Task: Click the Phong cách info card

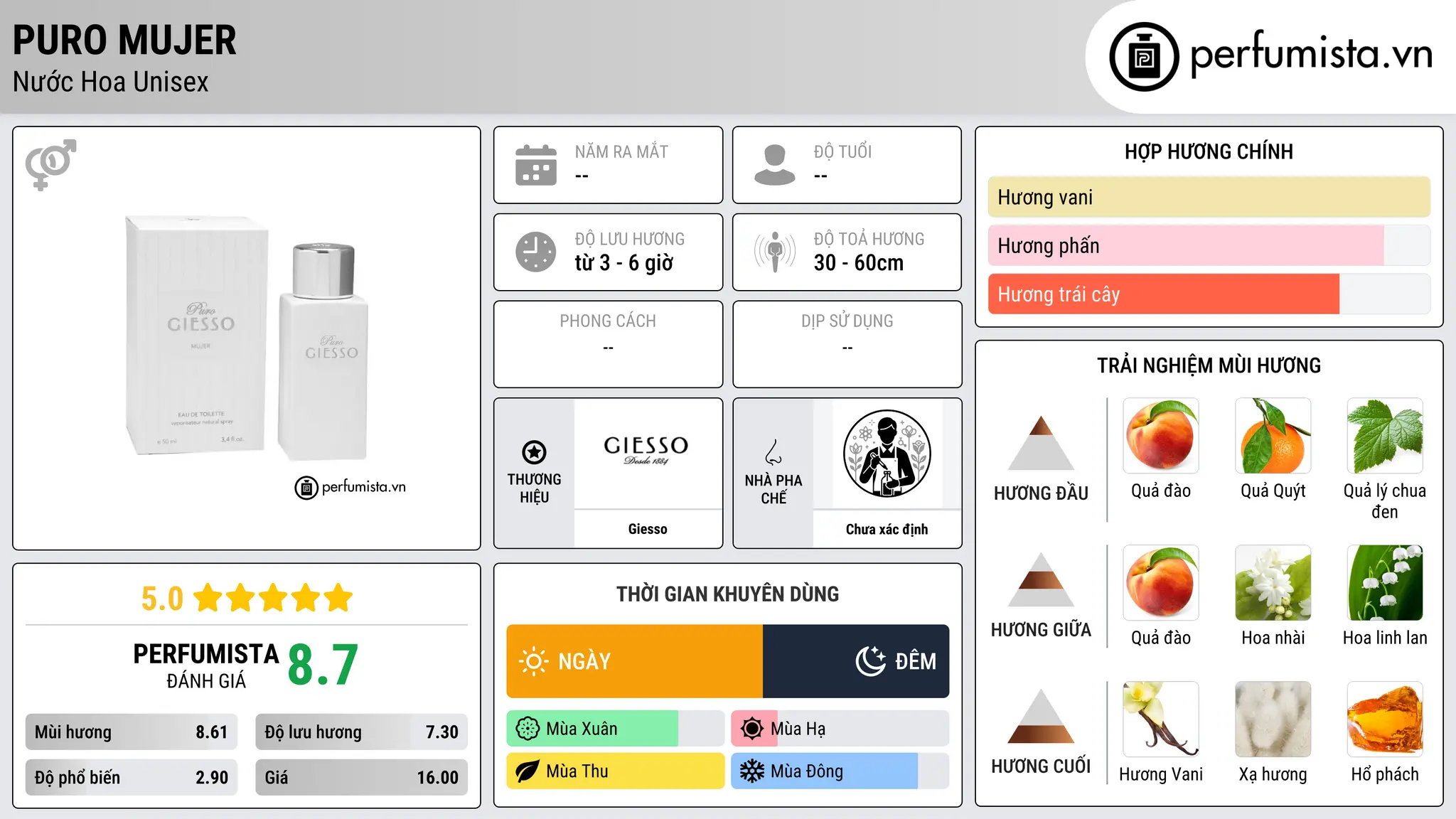Action: click(609, 344)
